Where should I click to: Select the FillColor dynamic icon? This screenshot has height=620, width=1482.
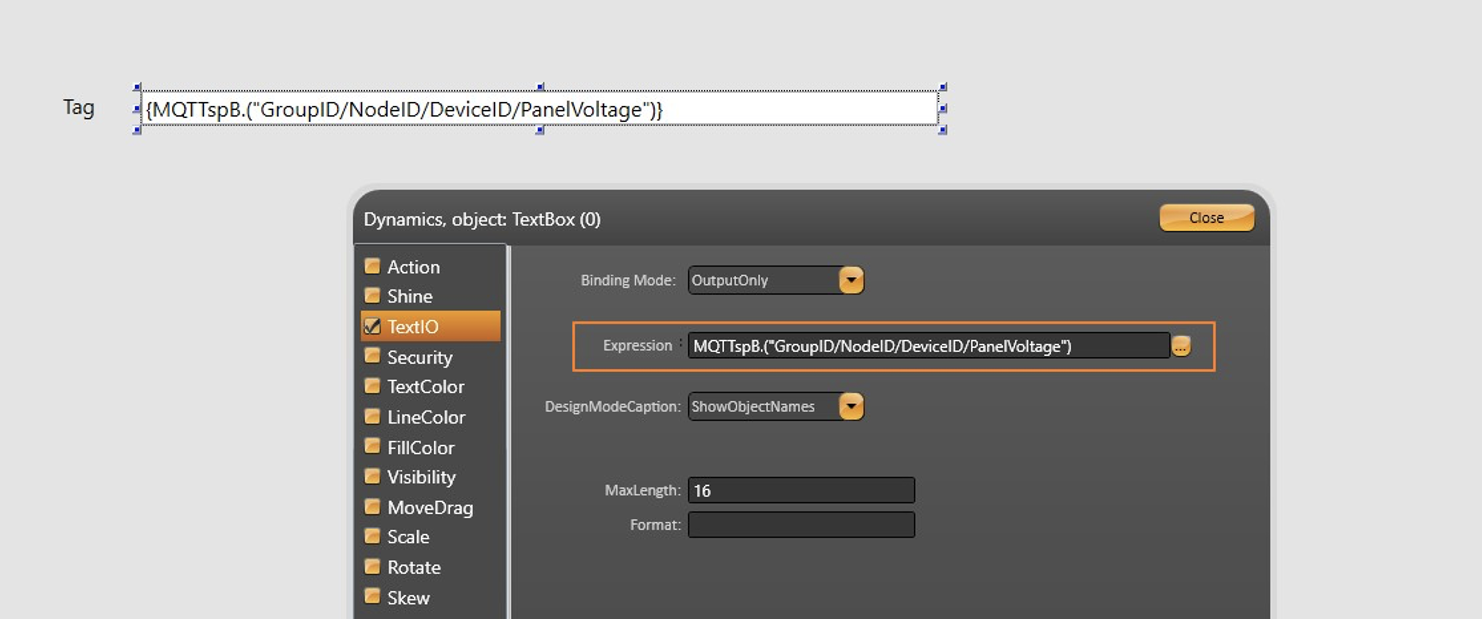(x=372, y=447)
